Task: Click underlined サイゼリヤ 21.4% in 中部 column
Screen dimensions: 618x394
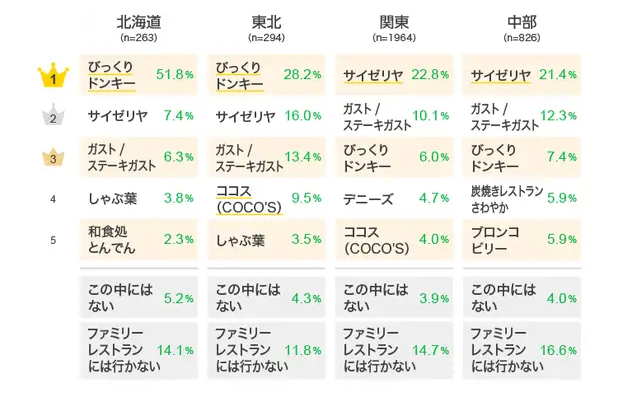Action: [x=522, y=75]
